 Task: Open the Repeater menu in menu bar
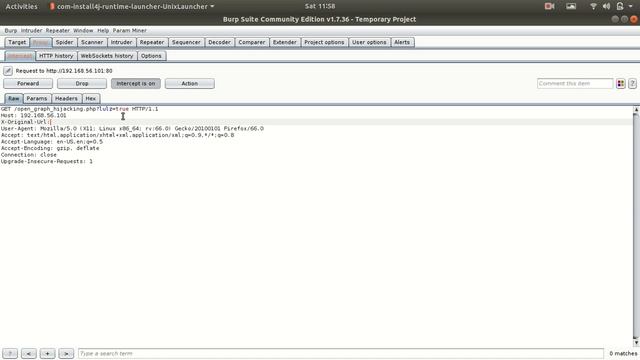pyautogui.click(x=58, y=30)
